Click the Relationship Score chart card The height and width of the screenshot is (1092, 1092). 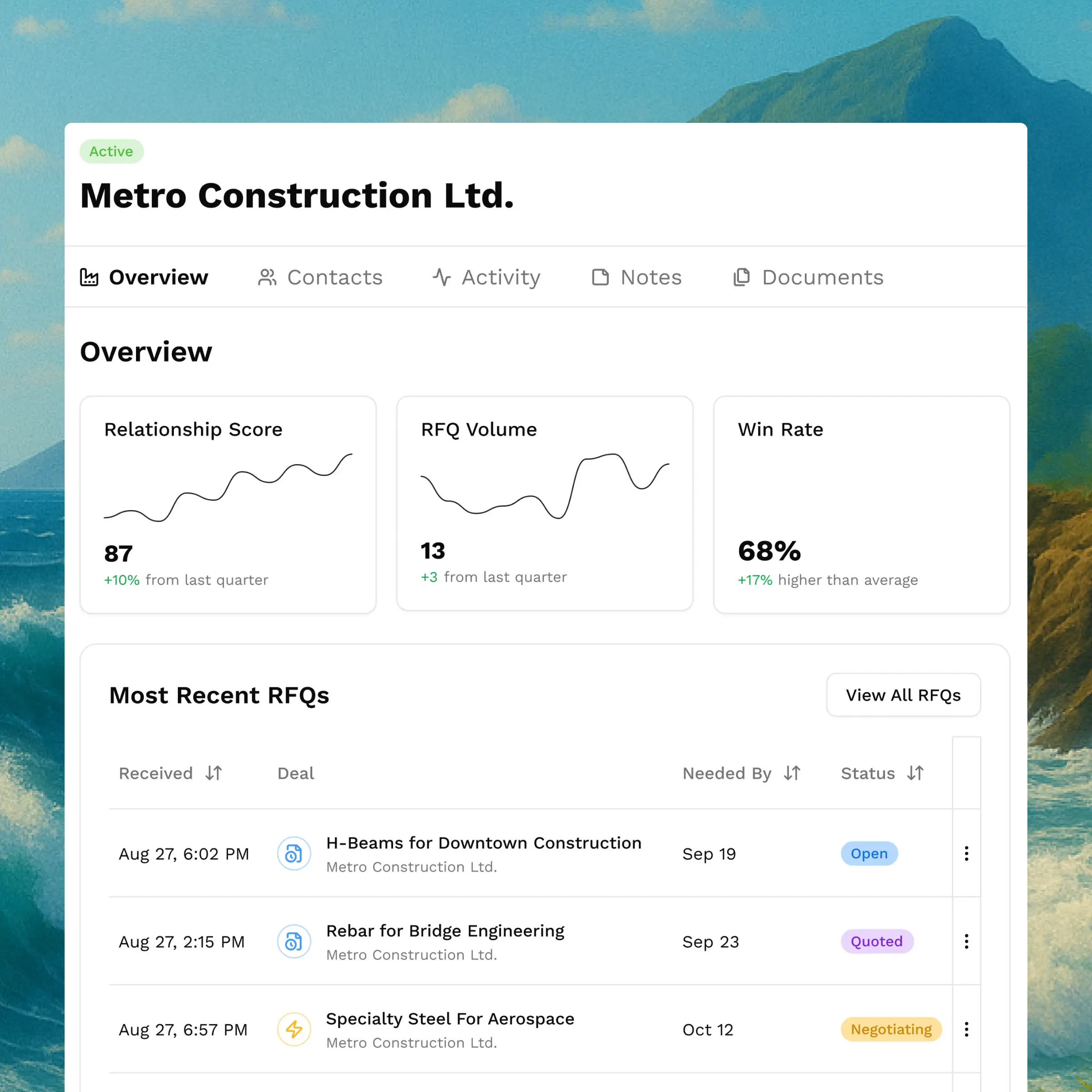(x=228, y=504)
